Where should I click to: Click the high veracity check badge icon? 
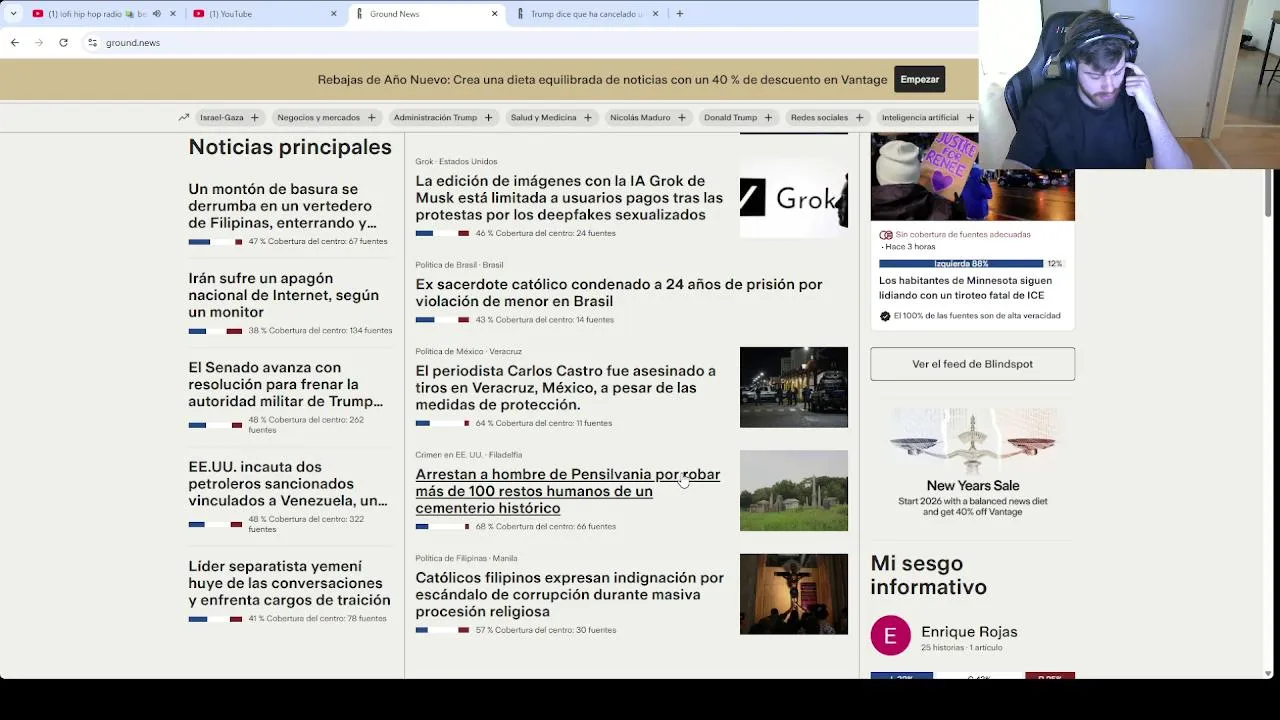tap(885, 316)
